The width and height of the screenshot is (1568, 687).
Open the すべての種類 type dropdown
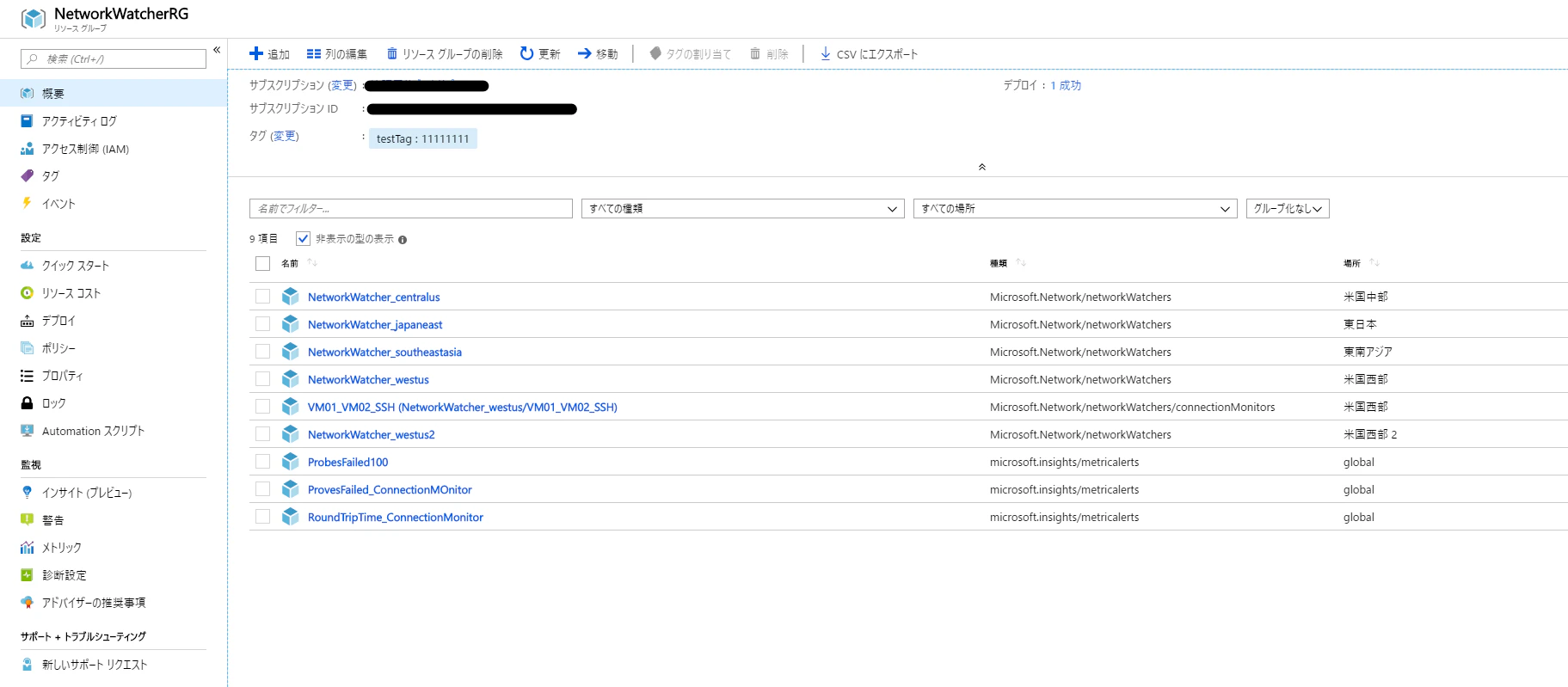click(x=743, y=209)
